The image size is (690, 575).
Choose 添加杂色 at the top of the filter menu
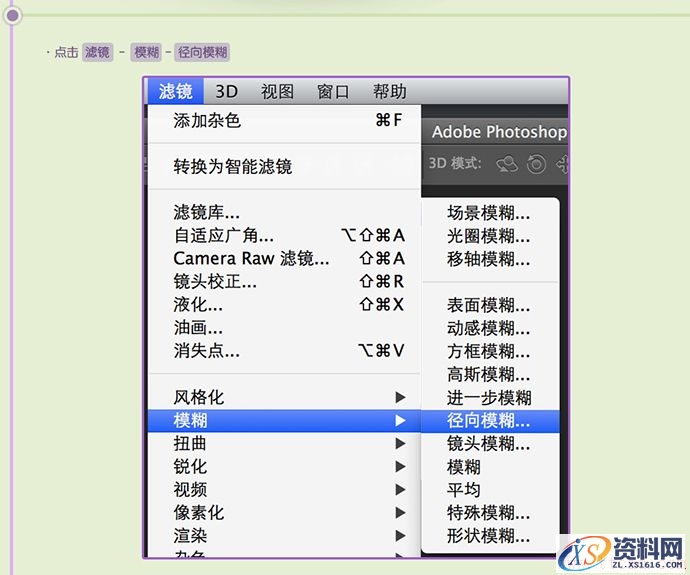pos(284,120)
